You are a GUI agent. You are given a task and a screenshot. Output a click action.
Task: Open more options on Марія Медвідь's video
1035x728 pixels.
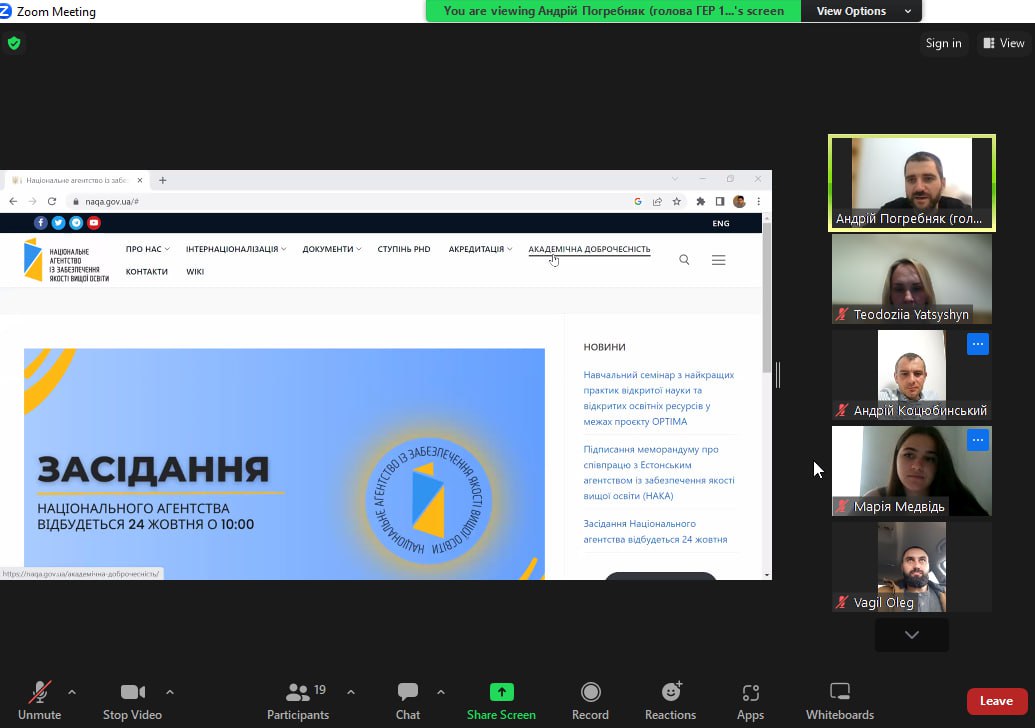(977, 440)
